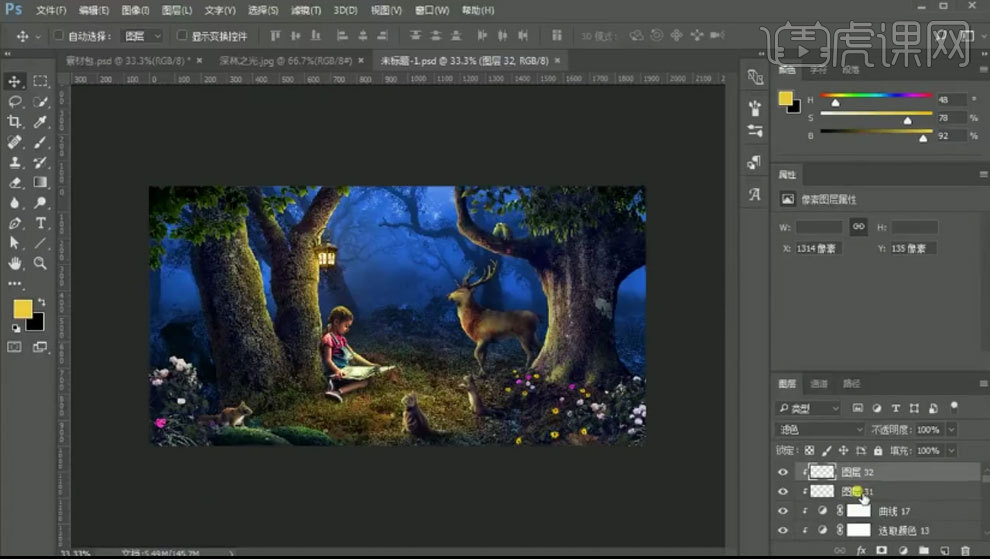Select the History Brush tool

40,162
